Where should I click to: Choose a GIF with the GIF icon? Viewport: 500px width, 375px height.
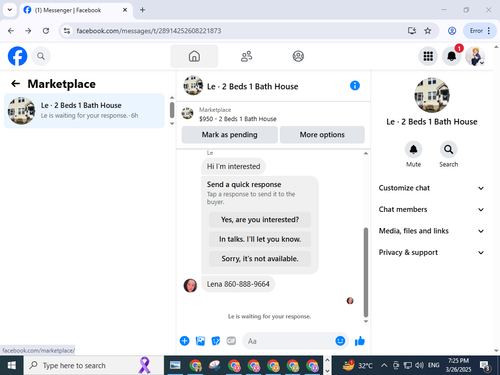(231, 341)
